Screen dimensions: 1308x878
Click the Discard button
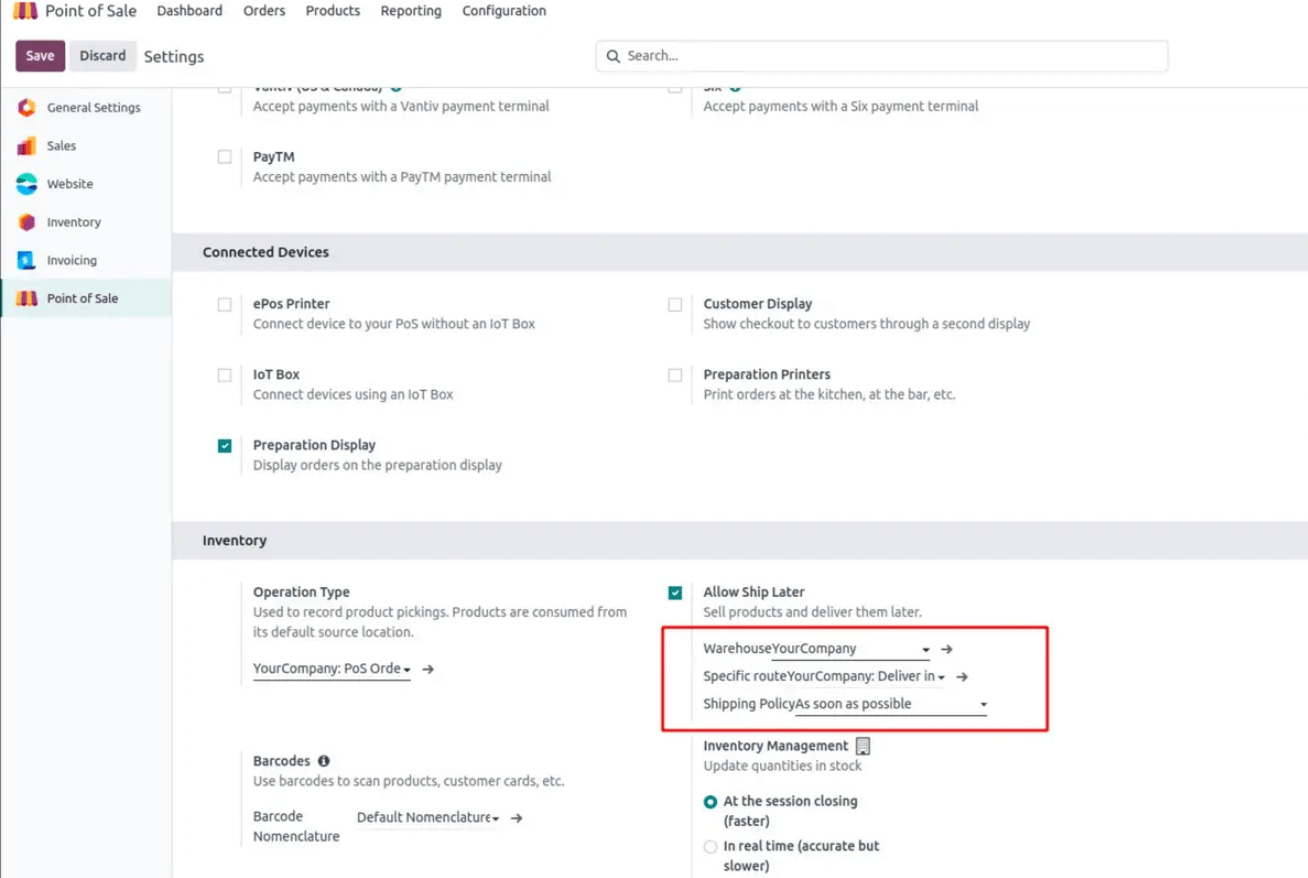pos(103,56)
